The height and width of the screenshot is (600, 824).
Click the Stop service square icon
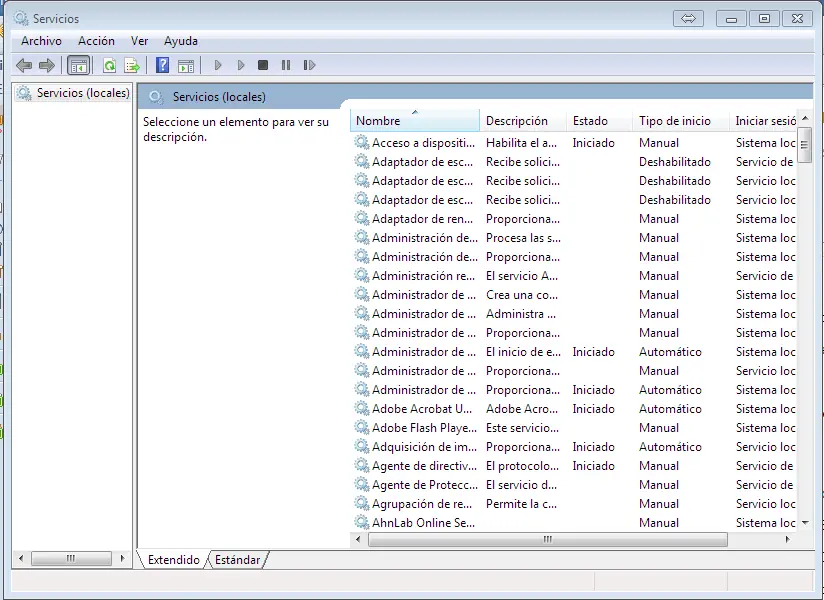(x=263, y=65)
